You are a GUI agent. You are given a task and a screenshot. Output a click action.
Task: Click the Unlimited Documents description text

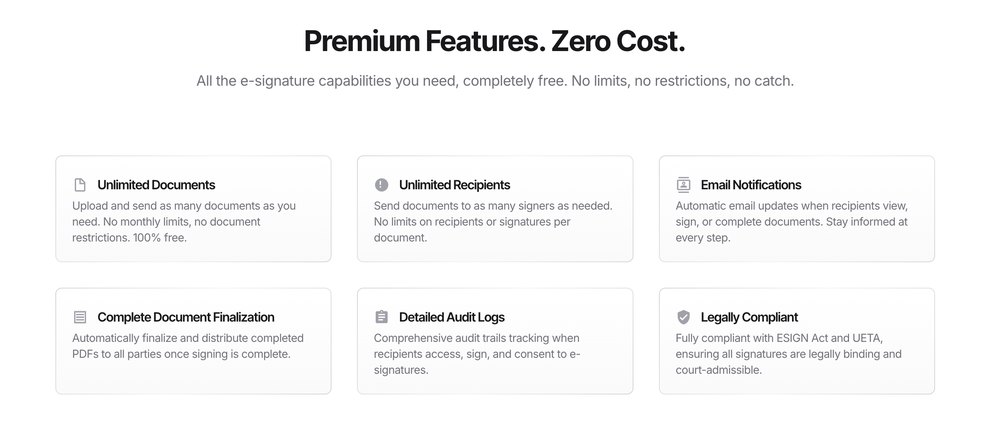184,222
